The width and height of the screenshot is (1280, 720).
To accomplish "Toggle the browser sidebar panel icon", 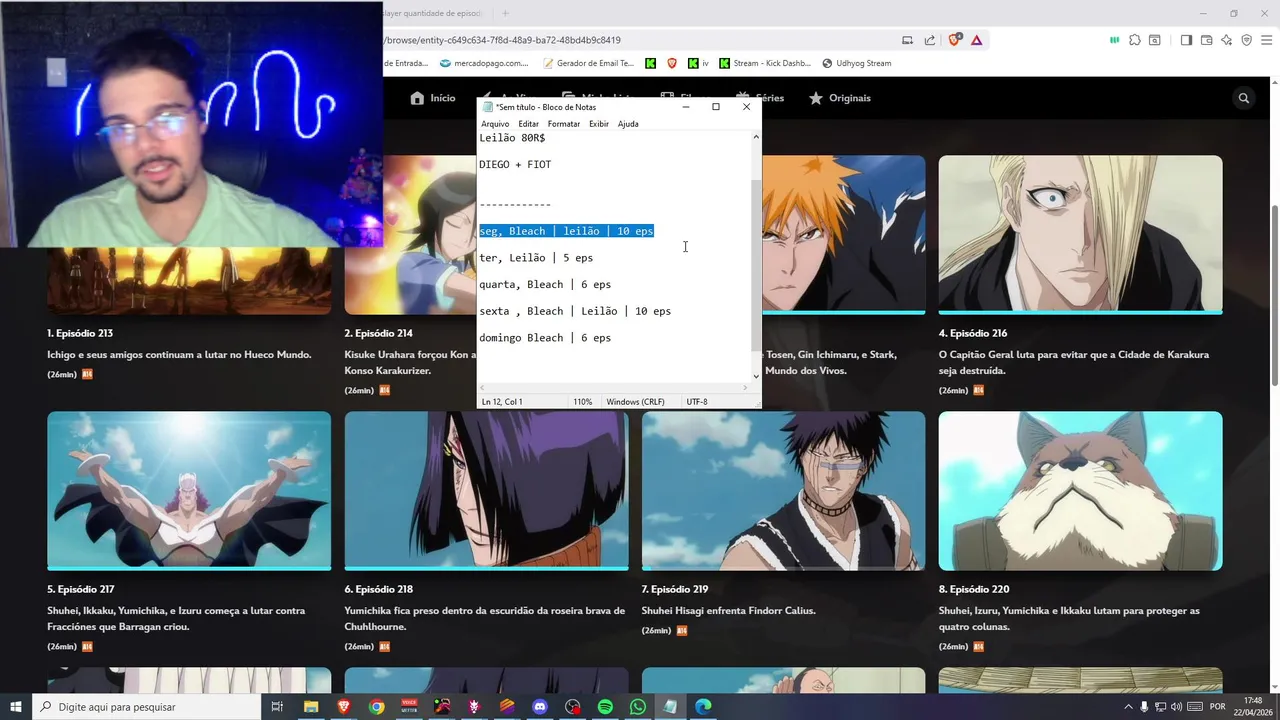I will point(1186,40).
